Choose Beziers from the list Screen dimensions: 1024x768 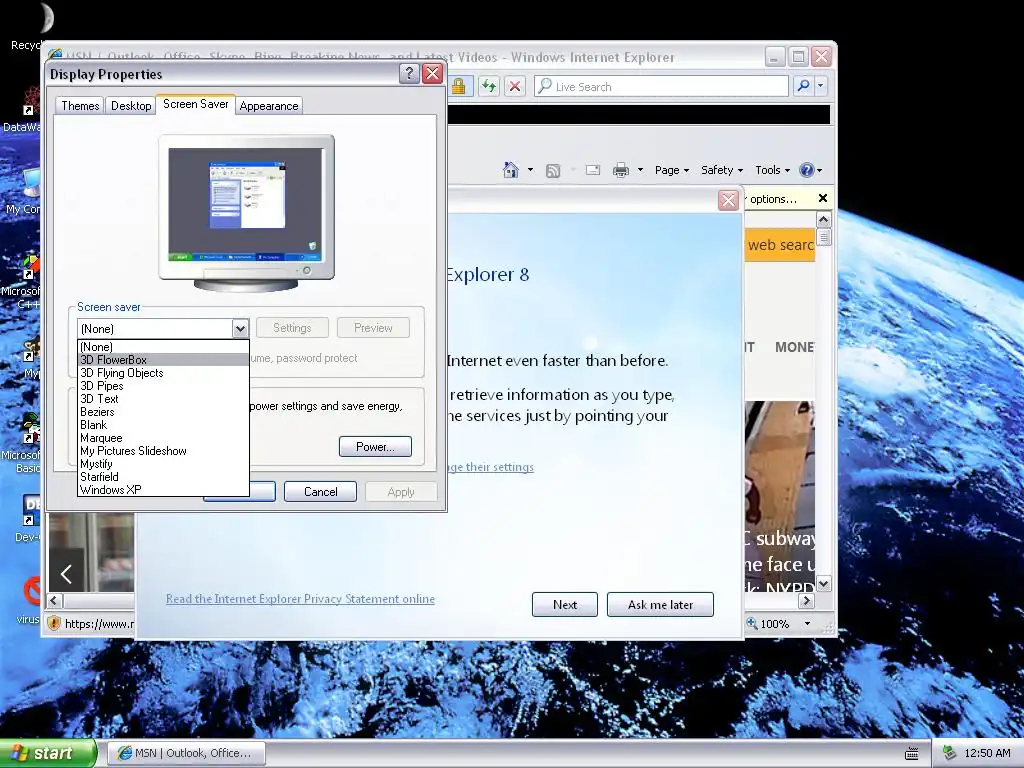point(163,412)
